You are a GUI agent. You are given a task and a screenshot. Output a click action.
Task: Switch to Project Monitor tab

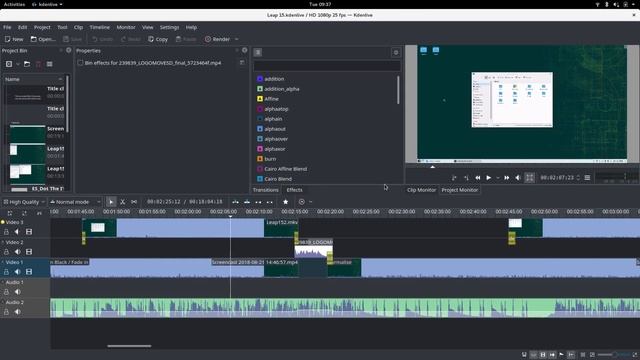point(460,190)
